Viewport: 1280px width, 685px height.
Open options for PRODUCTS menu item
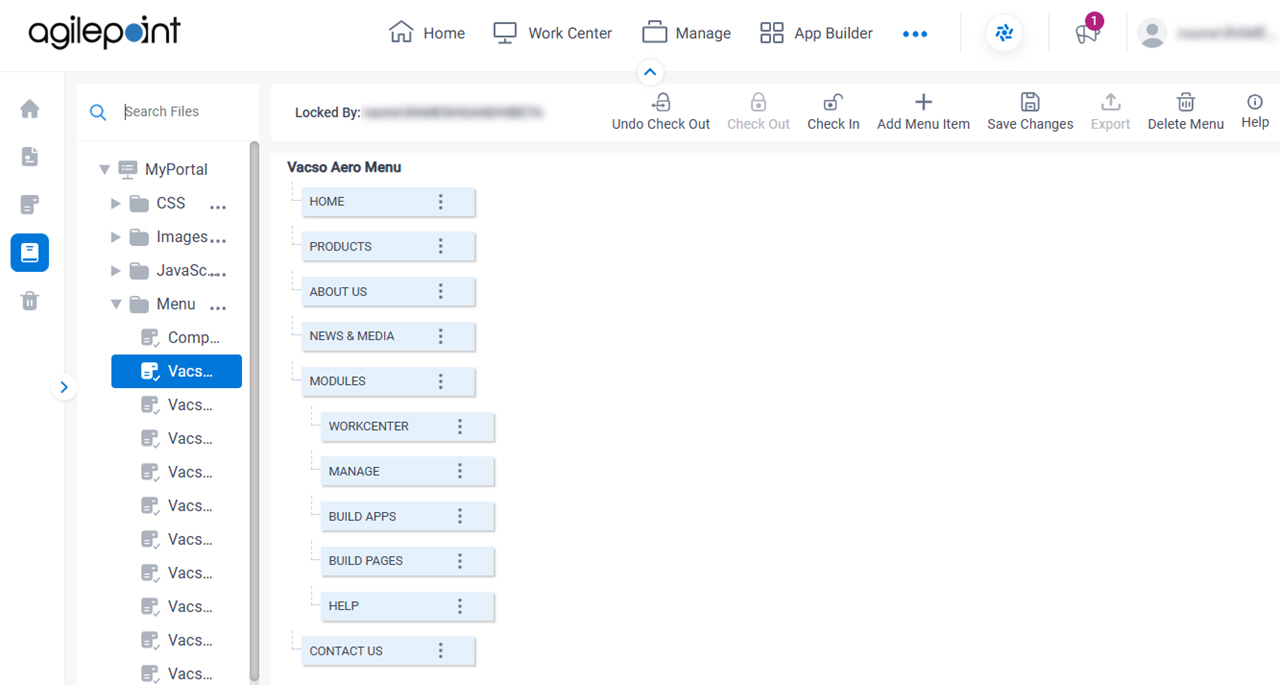(440, 247)
